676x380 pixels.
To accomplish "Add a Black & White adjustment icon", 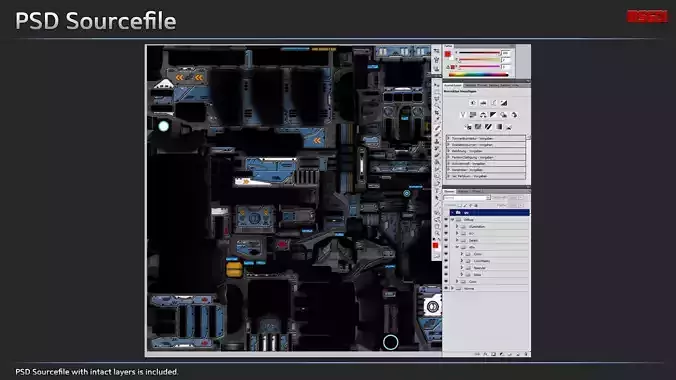I will pyautogui.click(x=493, y=115).
